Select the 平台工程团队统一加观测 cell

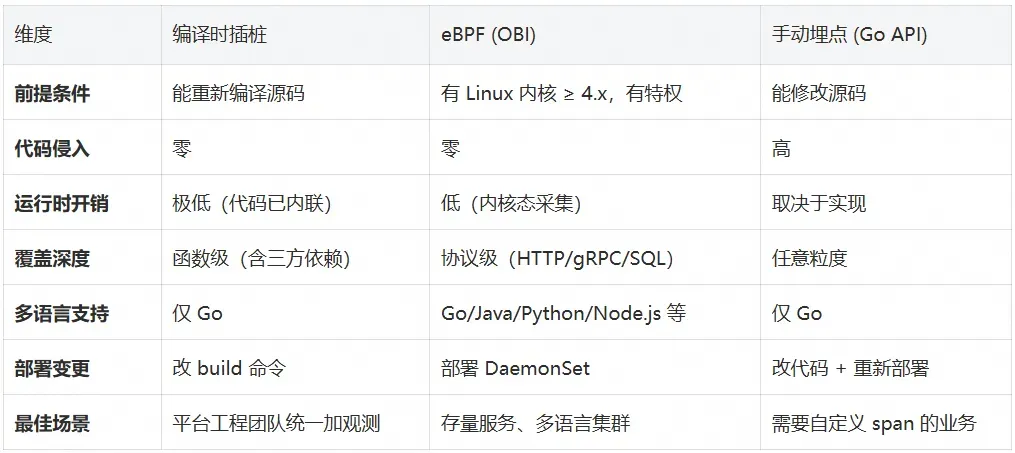(276, 424)
